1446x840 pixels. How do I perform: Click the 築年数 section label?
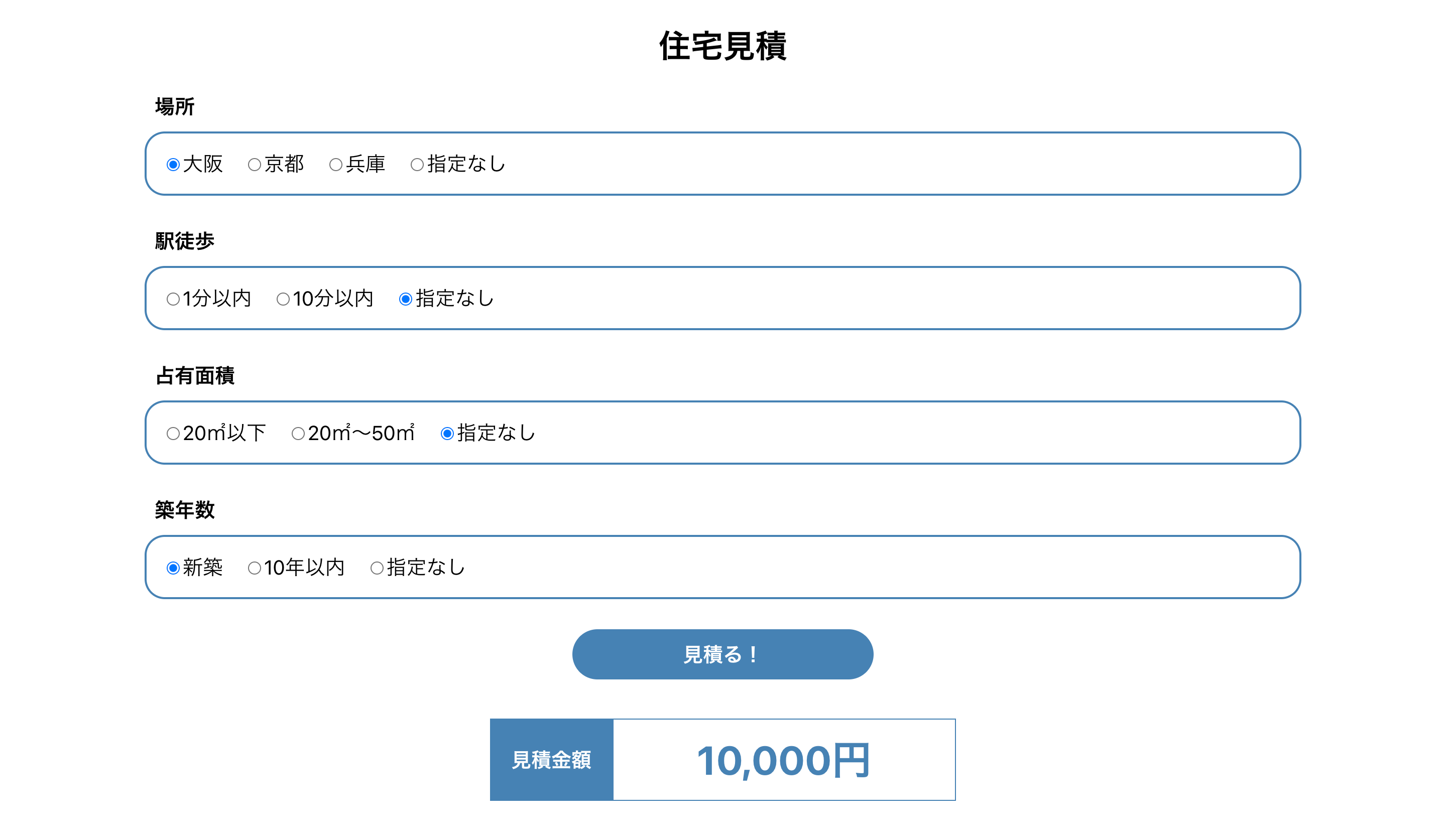pos(185,510)
